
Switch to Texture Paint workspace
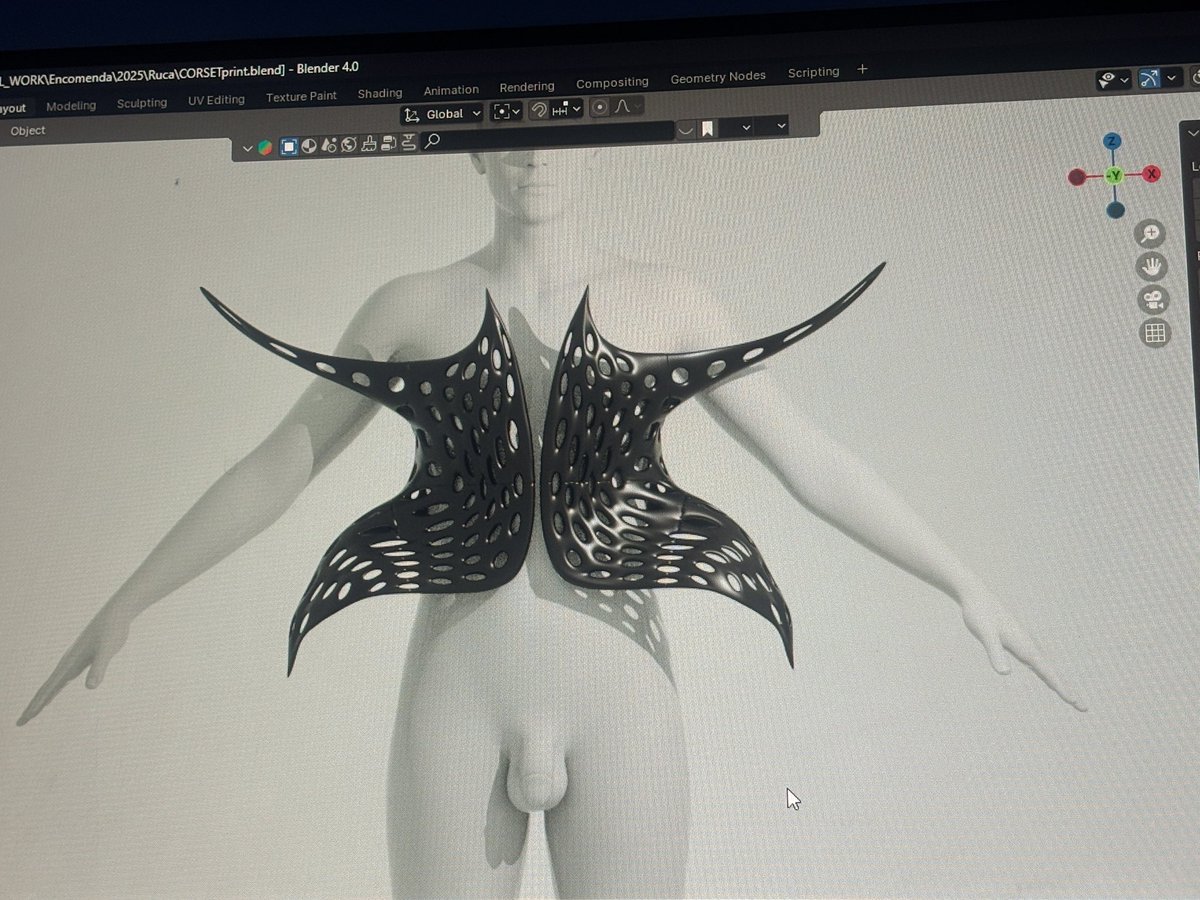[x=301, y=97]
